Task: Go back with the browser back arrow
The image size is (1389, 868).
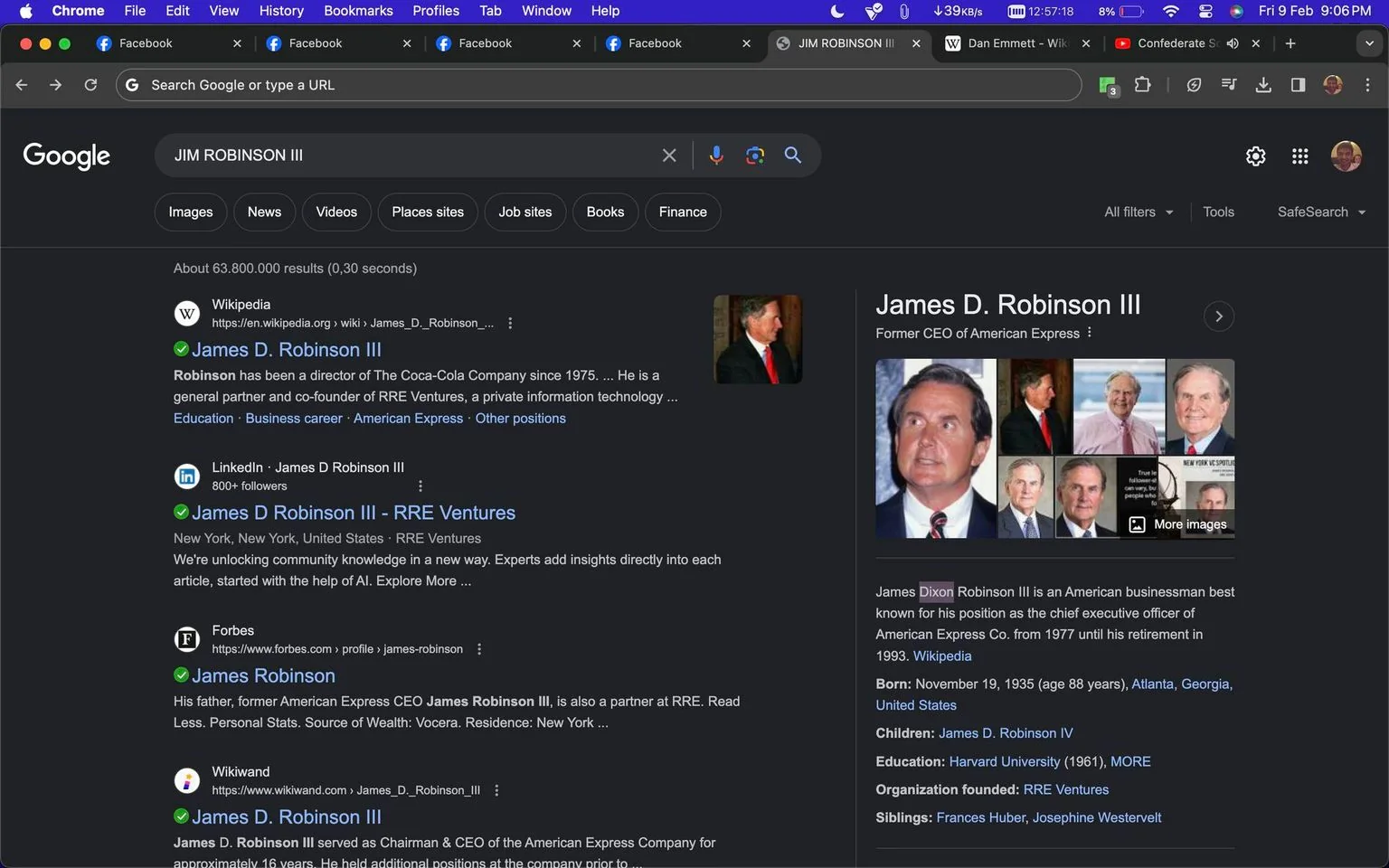Action: pyautogui.click(x=22, y=85)
